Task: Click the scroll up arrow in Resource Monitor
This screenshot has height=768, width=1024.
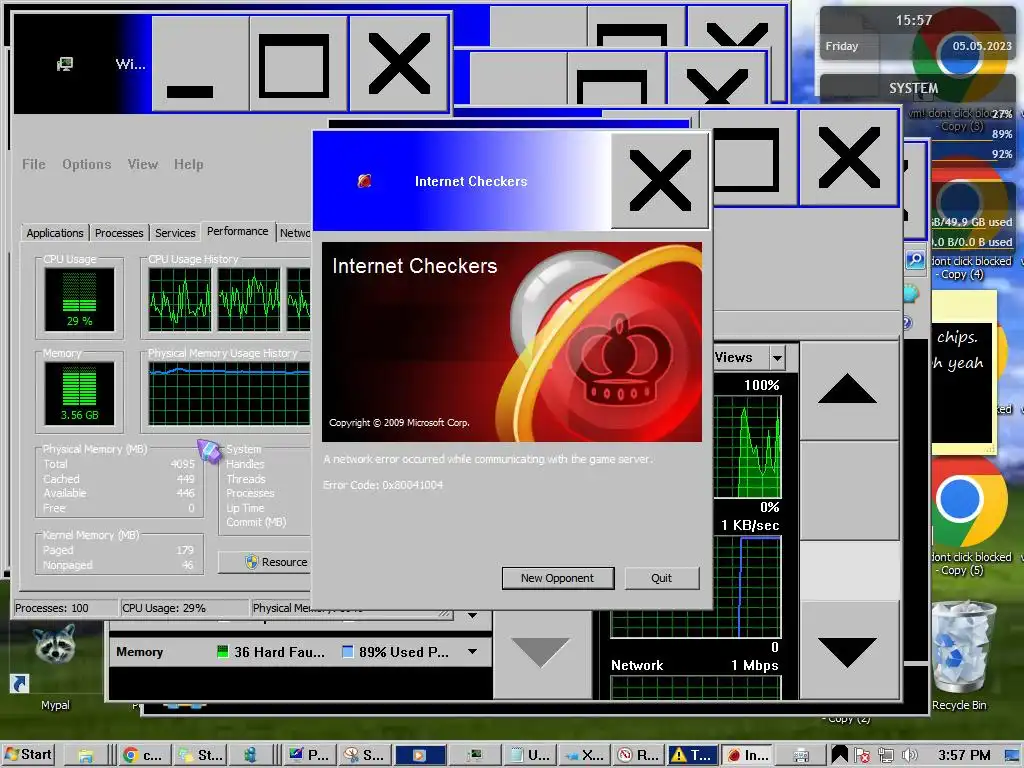Action: click(848, 389)
